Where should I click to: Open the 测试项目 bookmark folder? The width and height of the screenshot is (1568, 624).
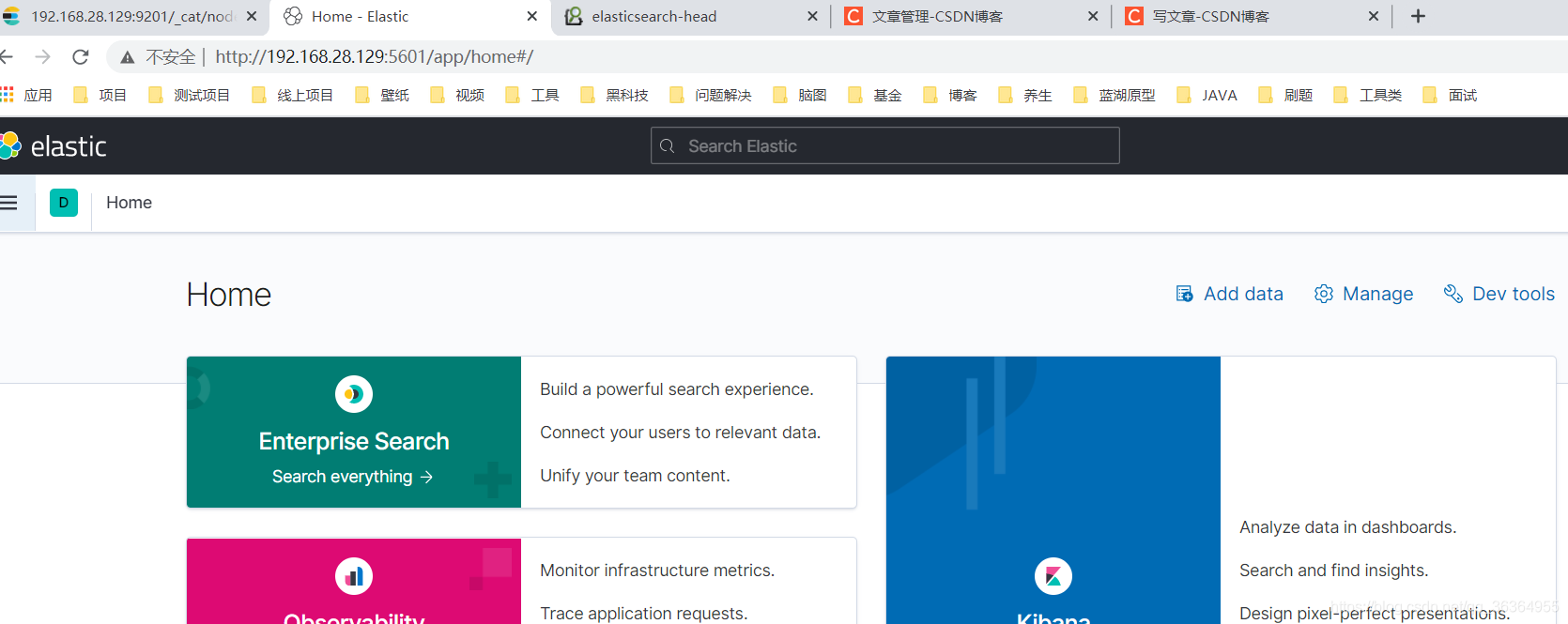coord(190,95)
